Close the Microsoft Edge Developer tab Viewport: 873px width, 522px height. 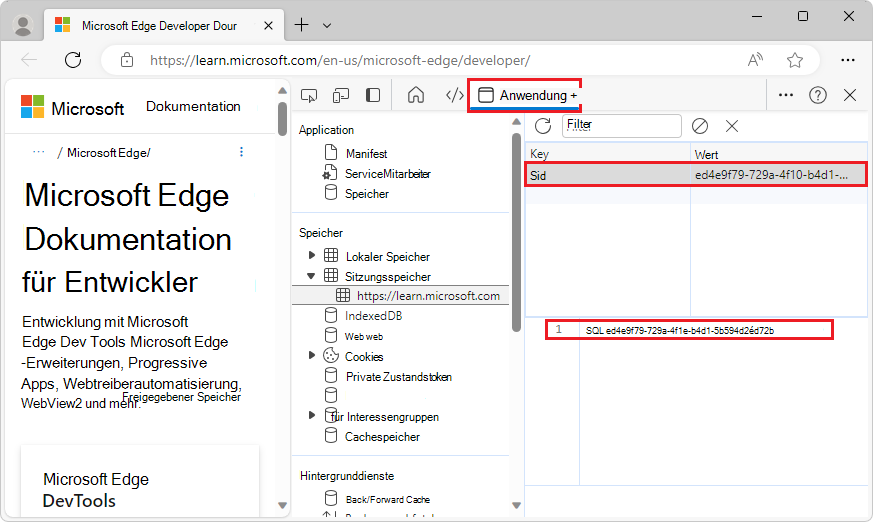point(268,26)
